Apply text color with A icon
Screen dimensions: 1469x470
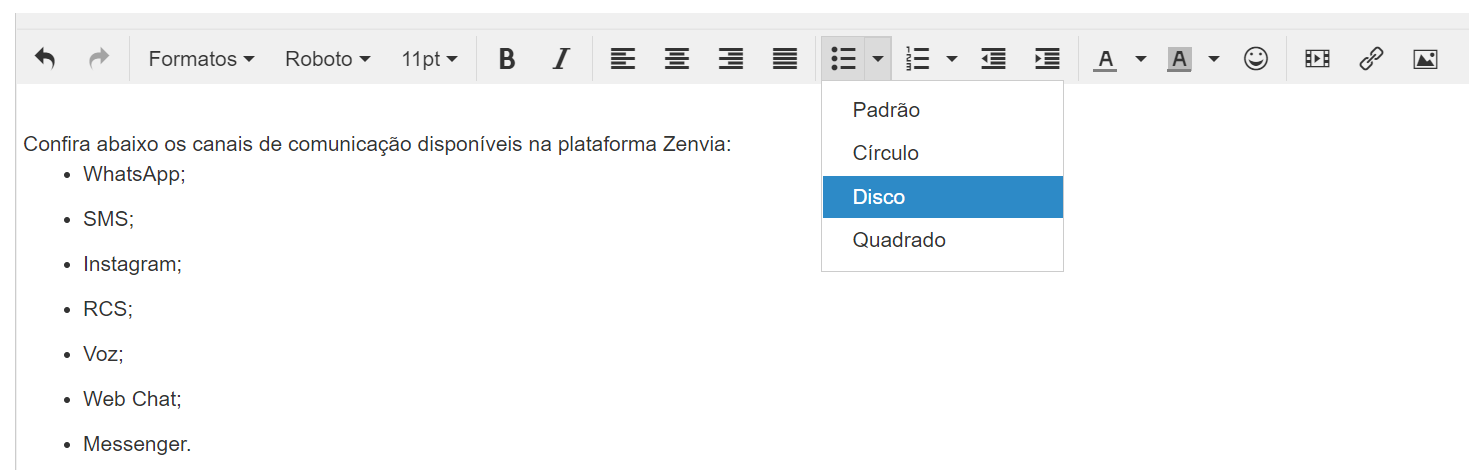[1105, 59]
